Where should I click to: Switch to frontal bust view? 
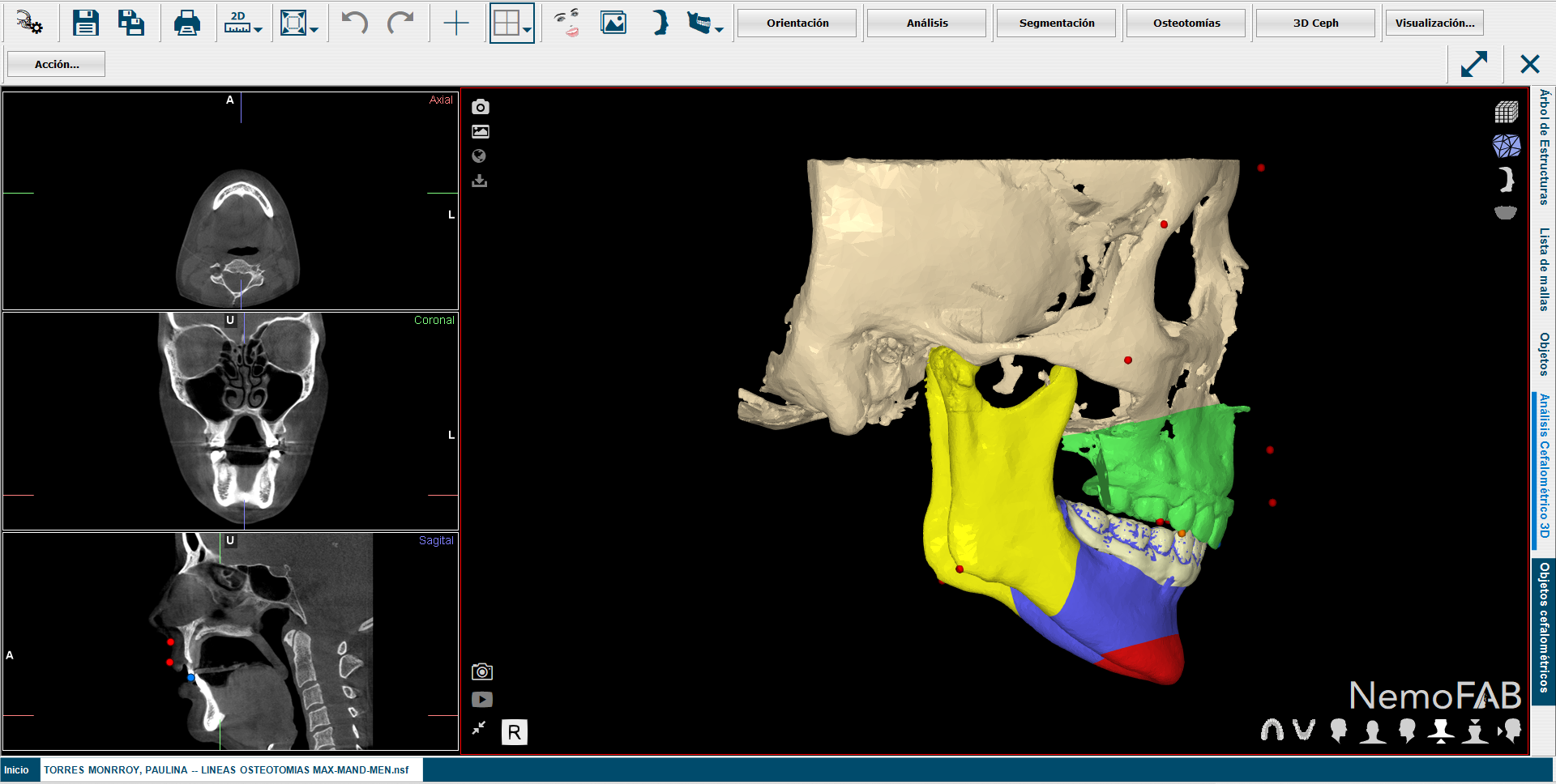pos(1372,731)
